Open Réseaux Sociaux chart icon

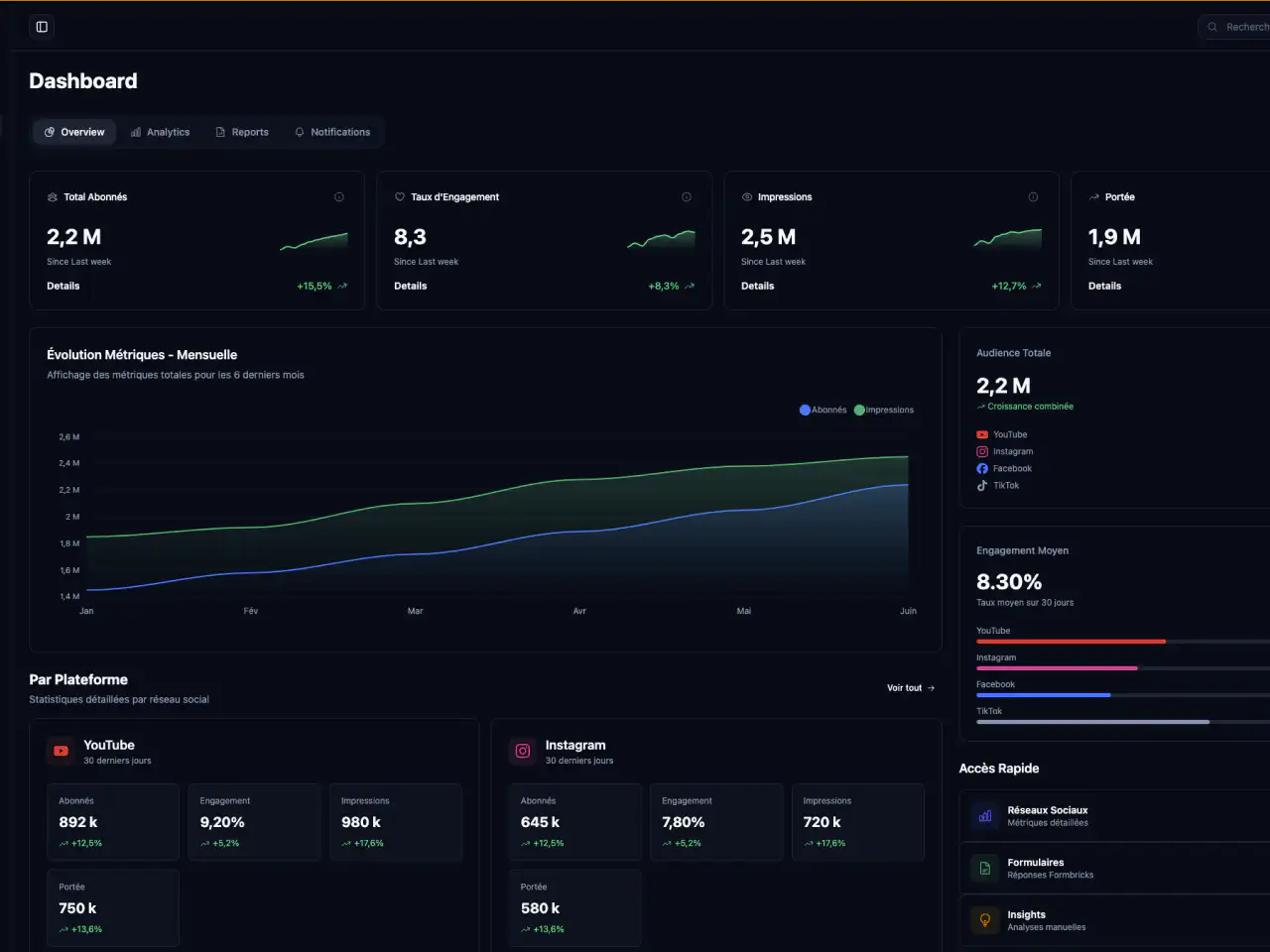(x=985, y=816)
